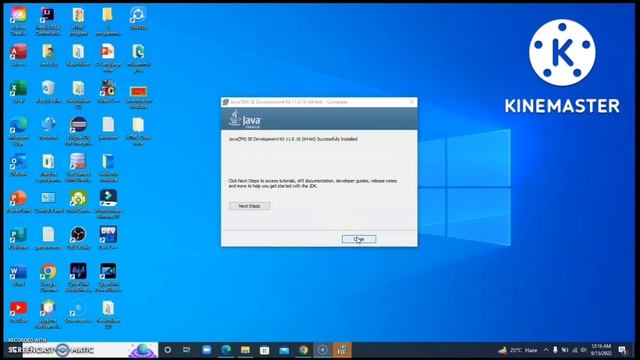Viewport: 640px width, 360px height.
Task: Open Excel desktop shortcut
Action: [x=18, y=92]
